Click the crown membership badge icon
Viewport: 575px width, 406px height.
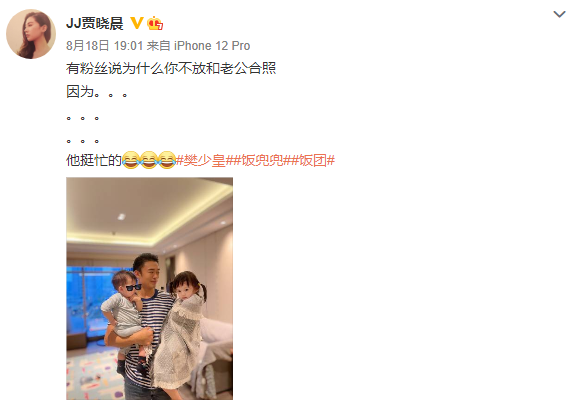click(x=155, y=23)
